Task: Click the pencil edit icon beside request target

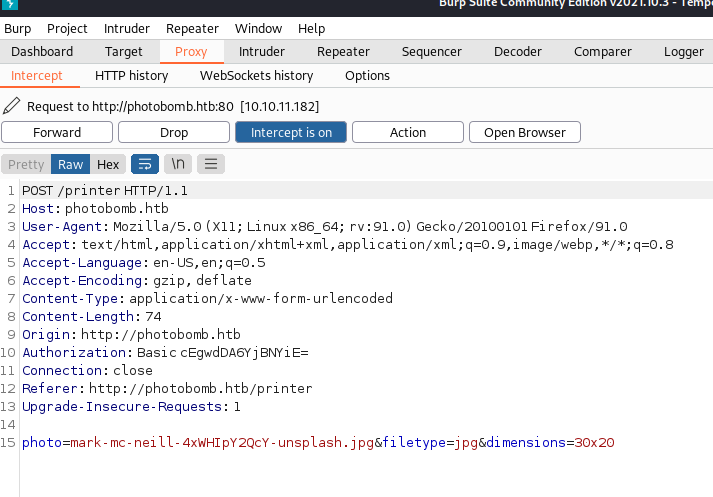Action: click(x=11, y=105)
